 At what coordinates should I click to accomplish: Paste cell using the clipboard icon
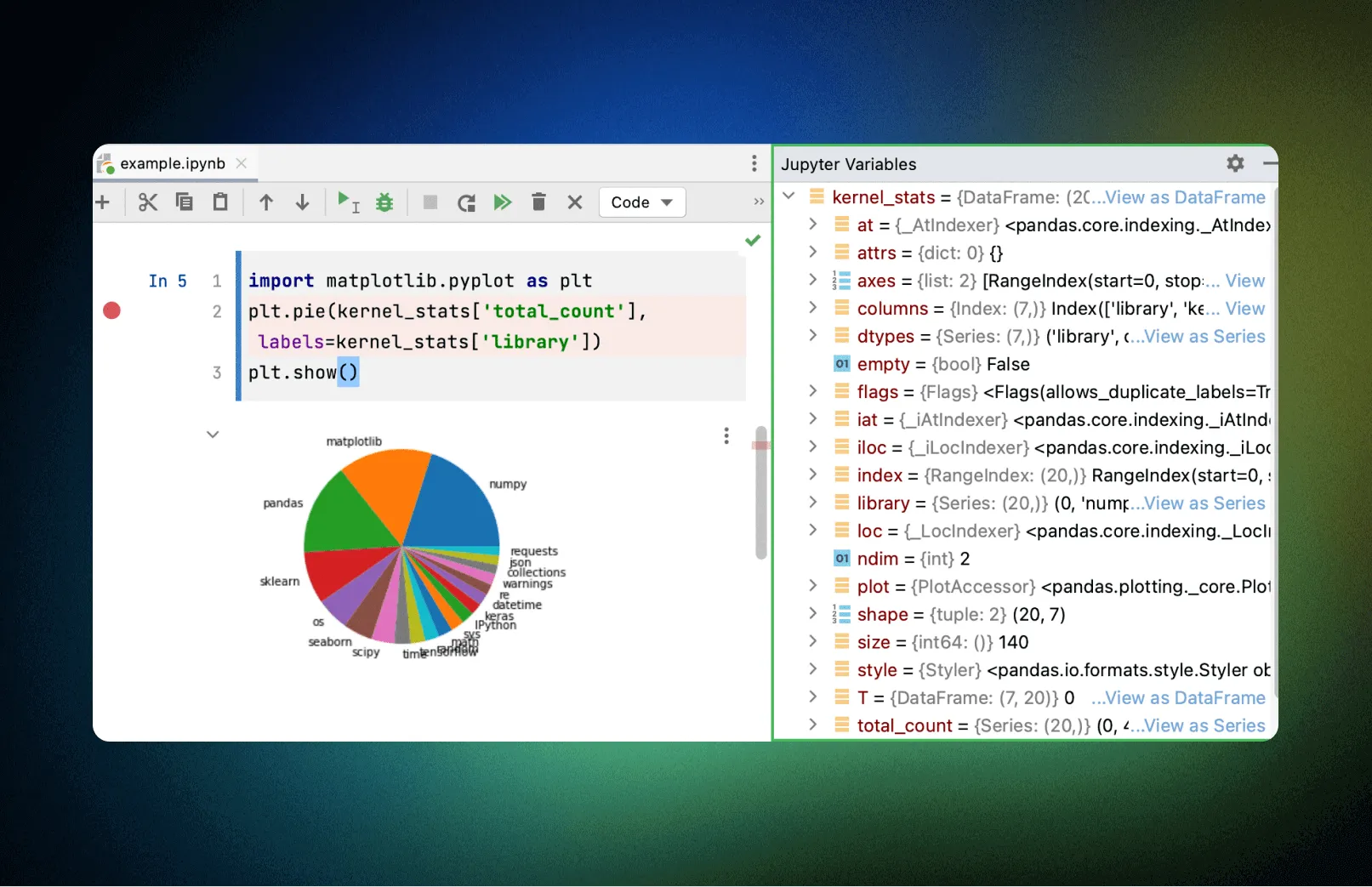[220, 202]
